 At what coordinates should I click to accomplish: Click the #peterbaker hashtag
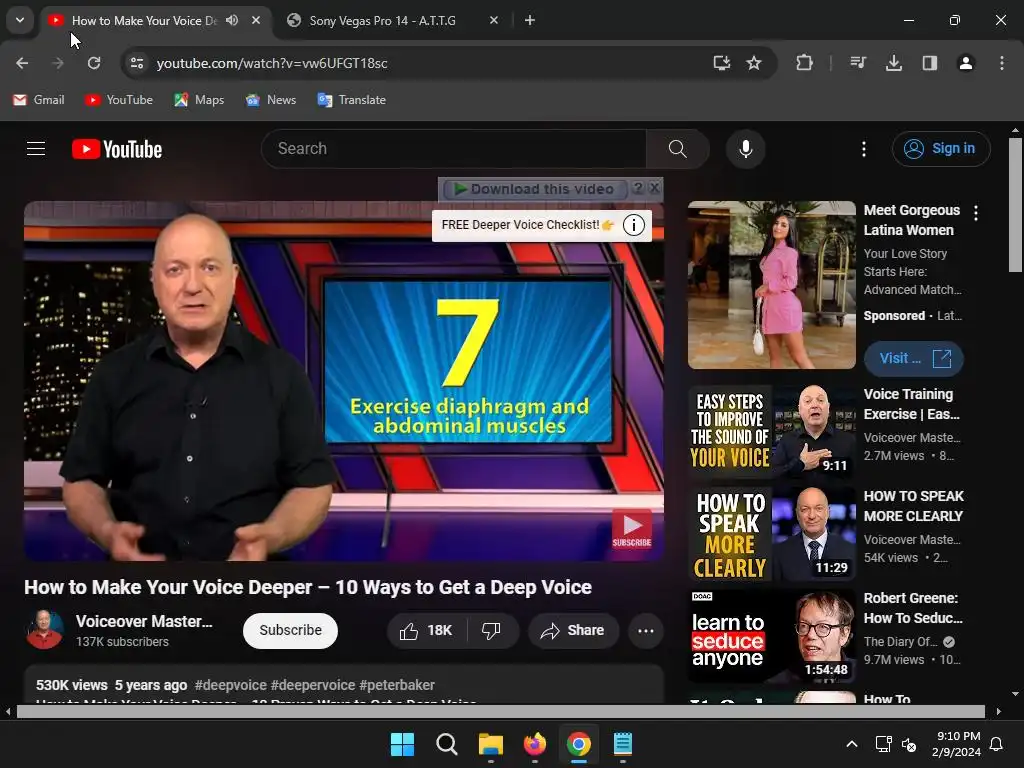(396, 685)
